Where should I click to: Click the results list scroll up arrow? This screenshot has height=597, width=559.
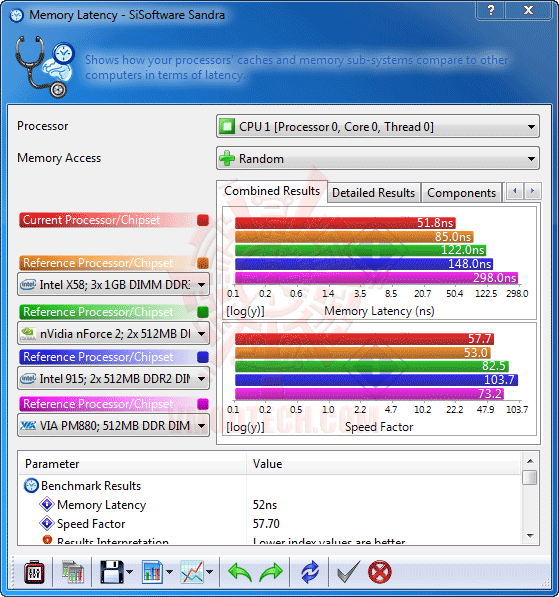click(530, 461)
